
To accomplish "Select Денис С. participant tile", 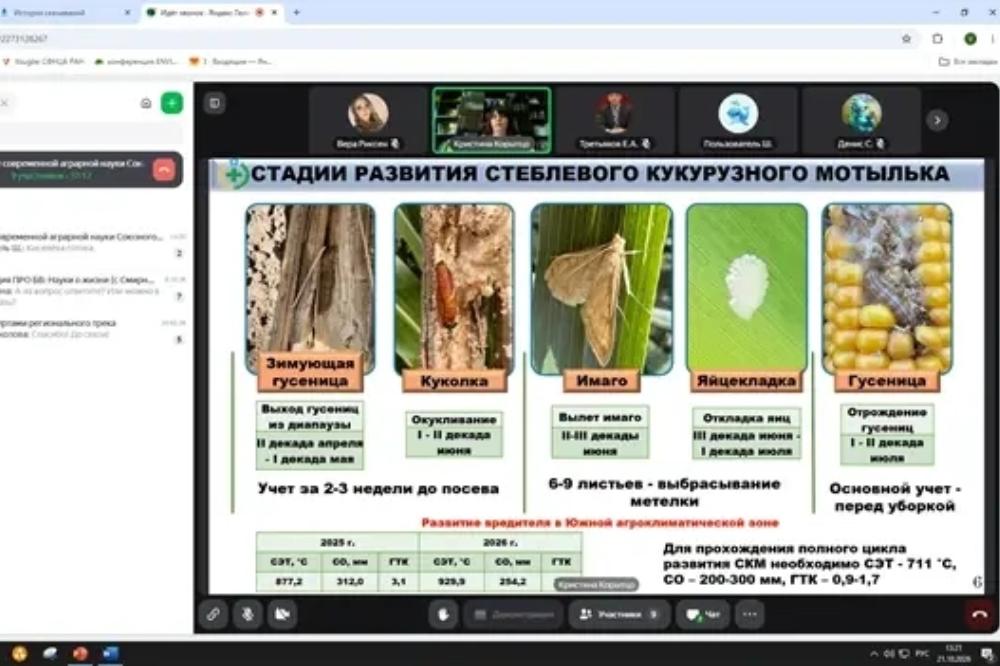I will click(x=861, y=121).
